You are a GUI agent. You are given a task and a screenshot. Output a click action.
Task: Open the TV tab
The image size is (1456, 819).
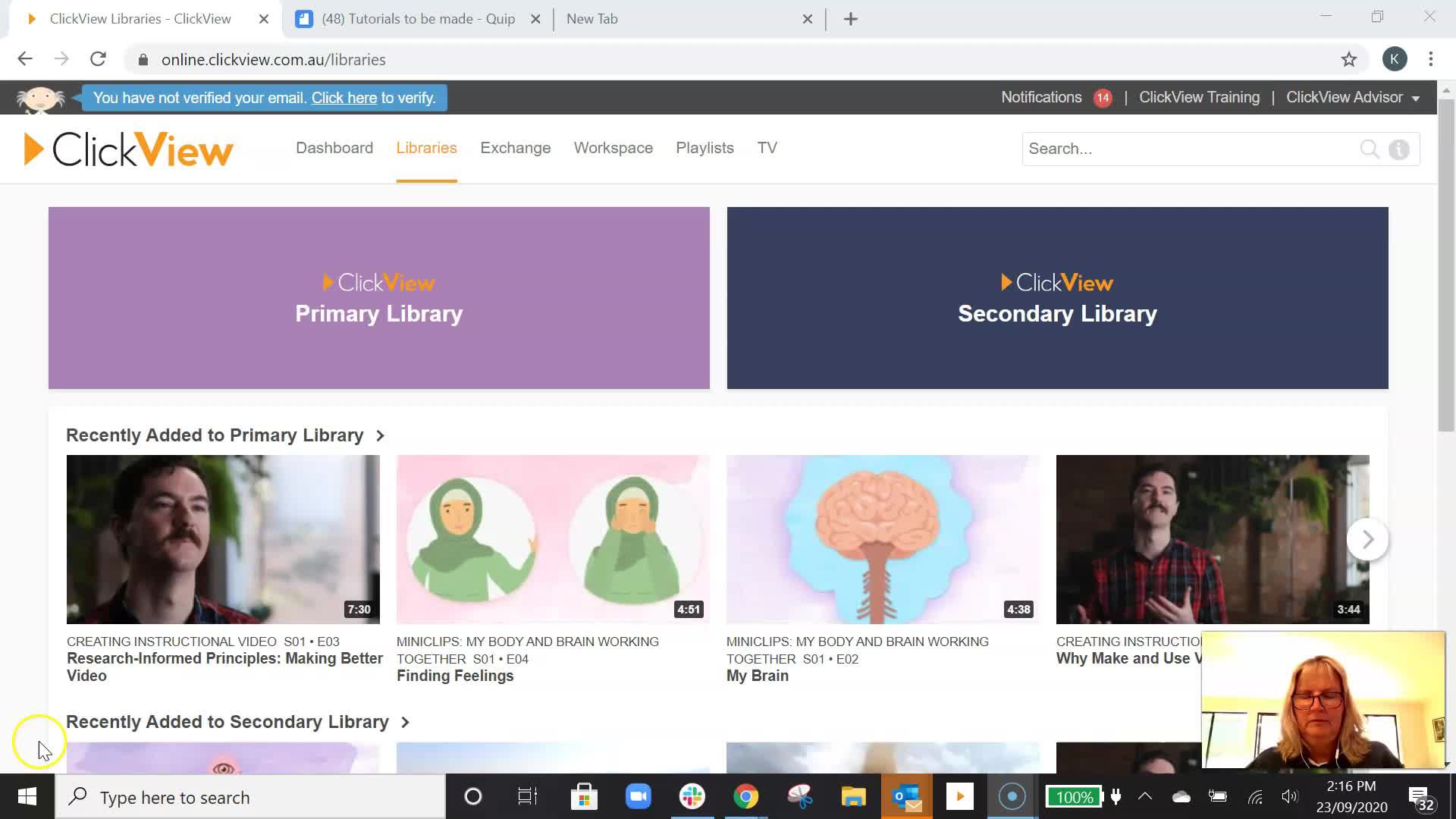[x=767, y=148]
